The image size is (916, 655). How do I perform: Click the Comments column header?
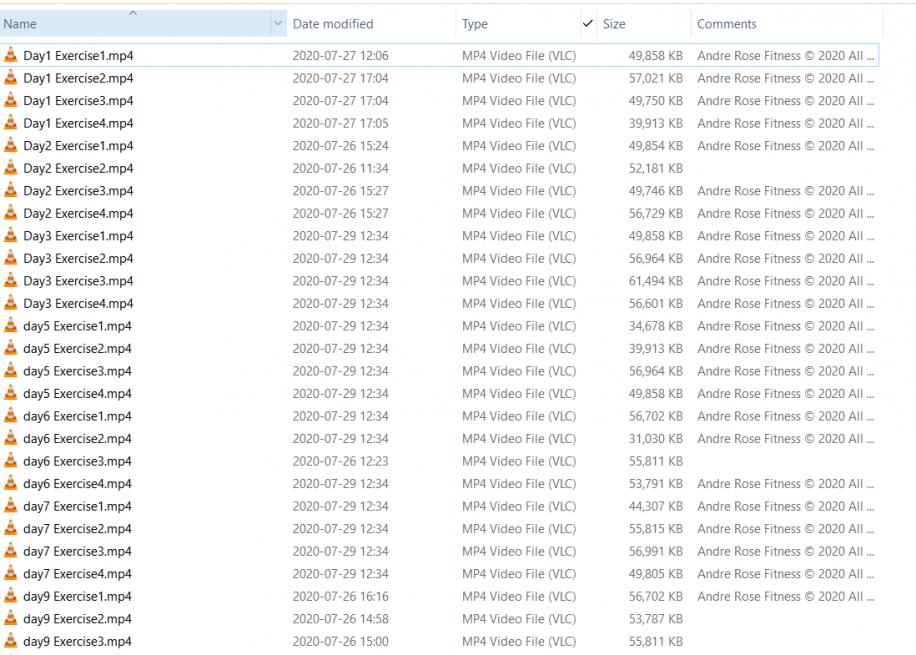tap(727, 24)
